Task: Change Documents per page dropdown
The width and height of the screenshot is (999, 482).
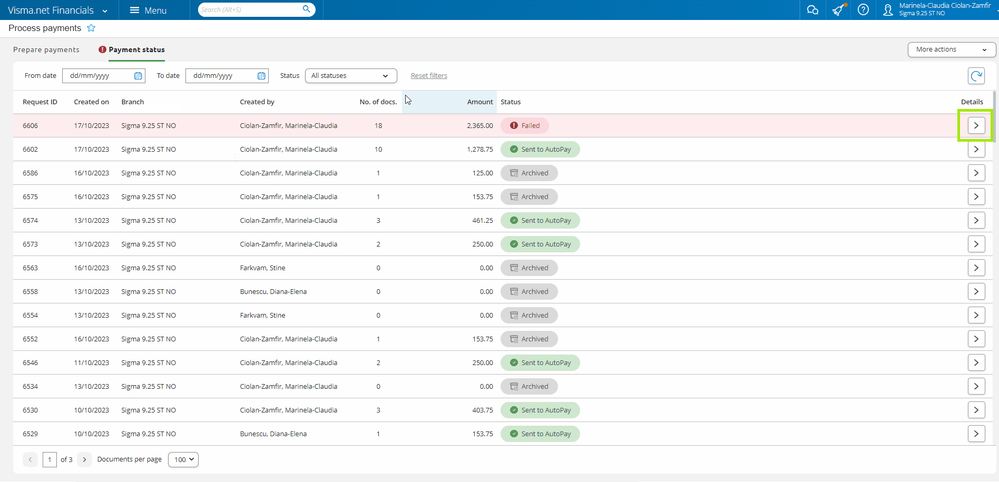Action: coord(183,459)
